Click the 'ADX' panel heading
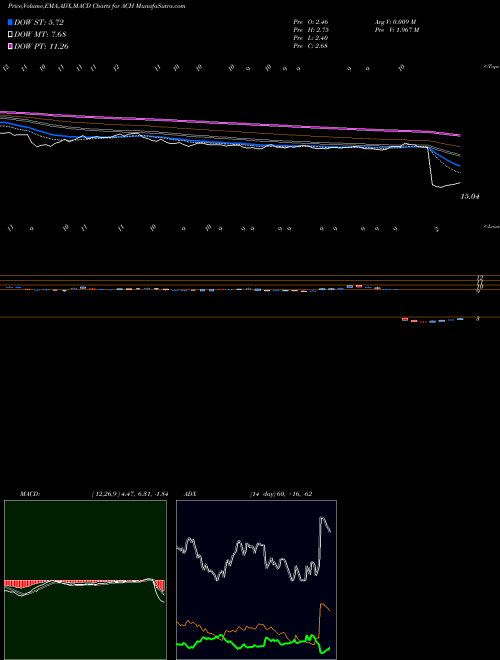Image resolution: width=500 pixels, height=660 pixels. [190, 494]
